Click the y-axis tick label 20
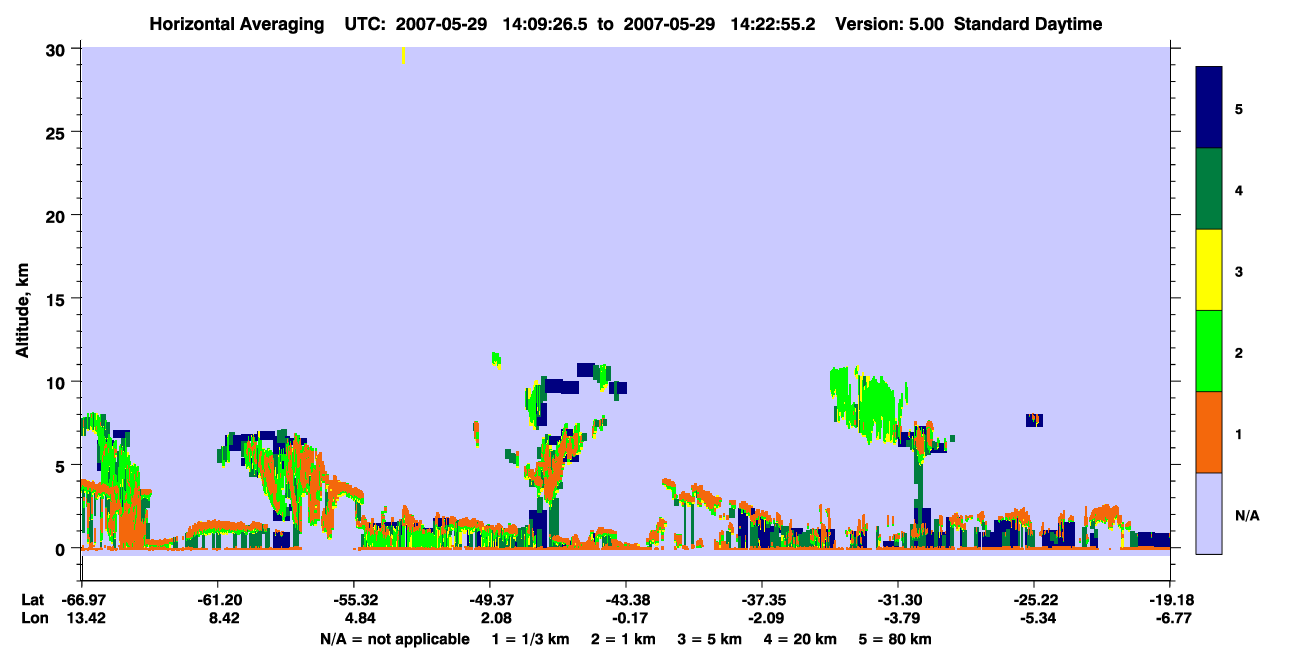This screenshot has height=667, width=1300. click(x=58, y=215)
